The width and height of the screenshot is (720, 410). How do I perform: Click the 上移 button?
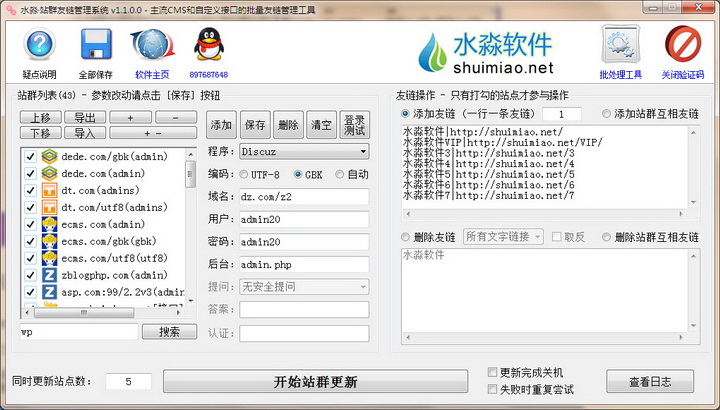(40, 117)
